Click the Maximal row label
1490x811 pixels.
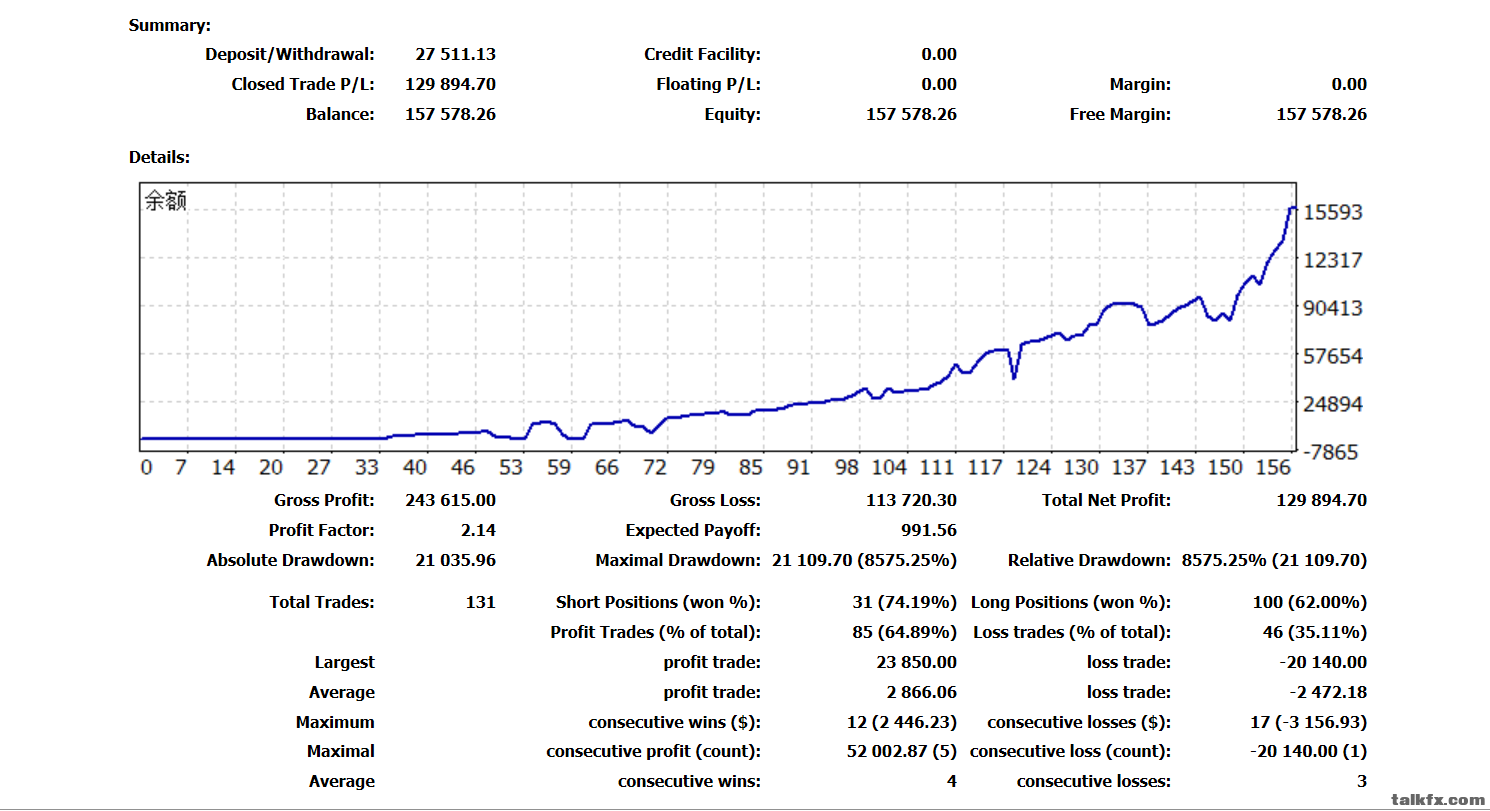[x=341, y=751]
